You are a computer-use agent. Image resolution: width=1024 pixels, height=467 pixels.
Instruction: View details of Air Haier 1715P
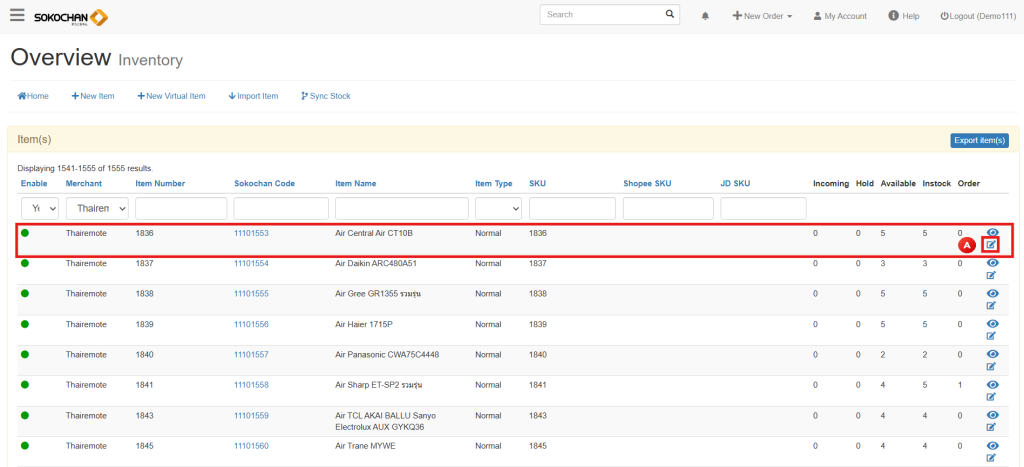pos(992,324)
